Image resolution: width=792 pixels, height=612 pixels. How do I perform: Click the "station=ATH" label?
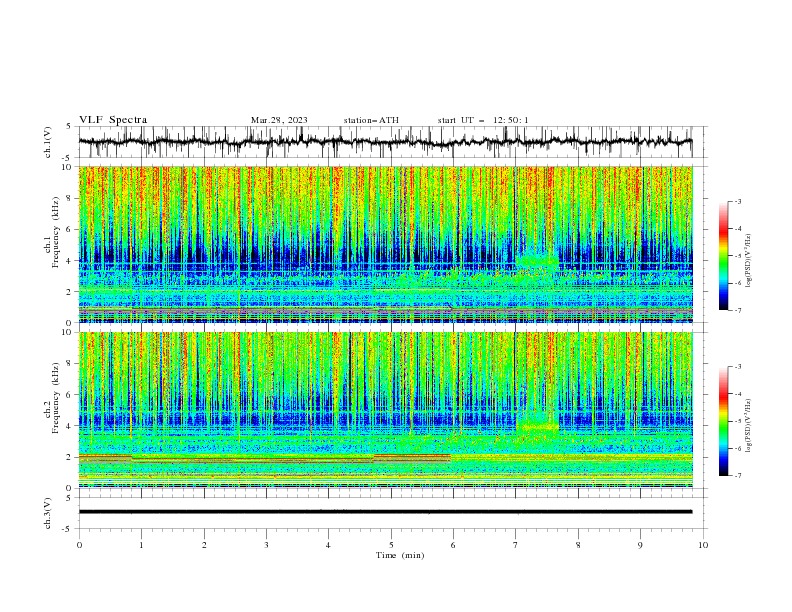371,120
